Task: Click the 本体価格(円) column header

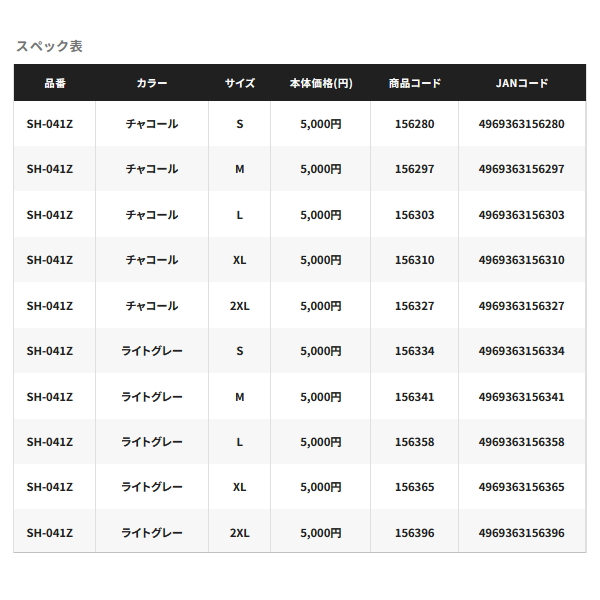Action: click(320, 84)
